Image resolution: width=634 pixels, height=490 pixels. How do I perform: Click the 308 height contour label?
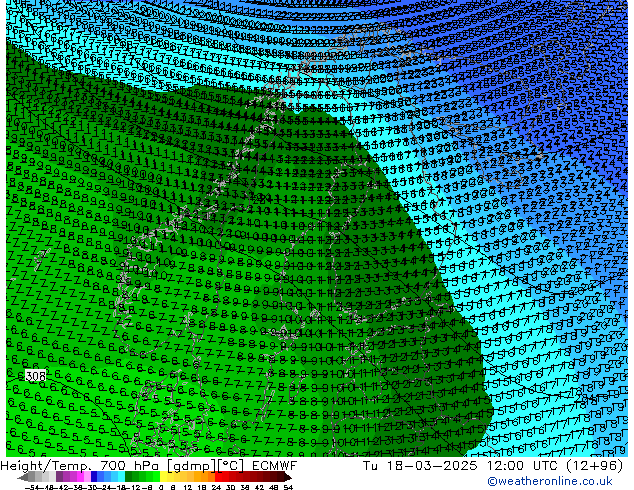35,376
